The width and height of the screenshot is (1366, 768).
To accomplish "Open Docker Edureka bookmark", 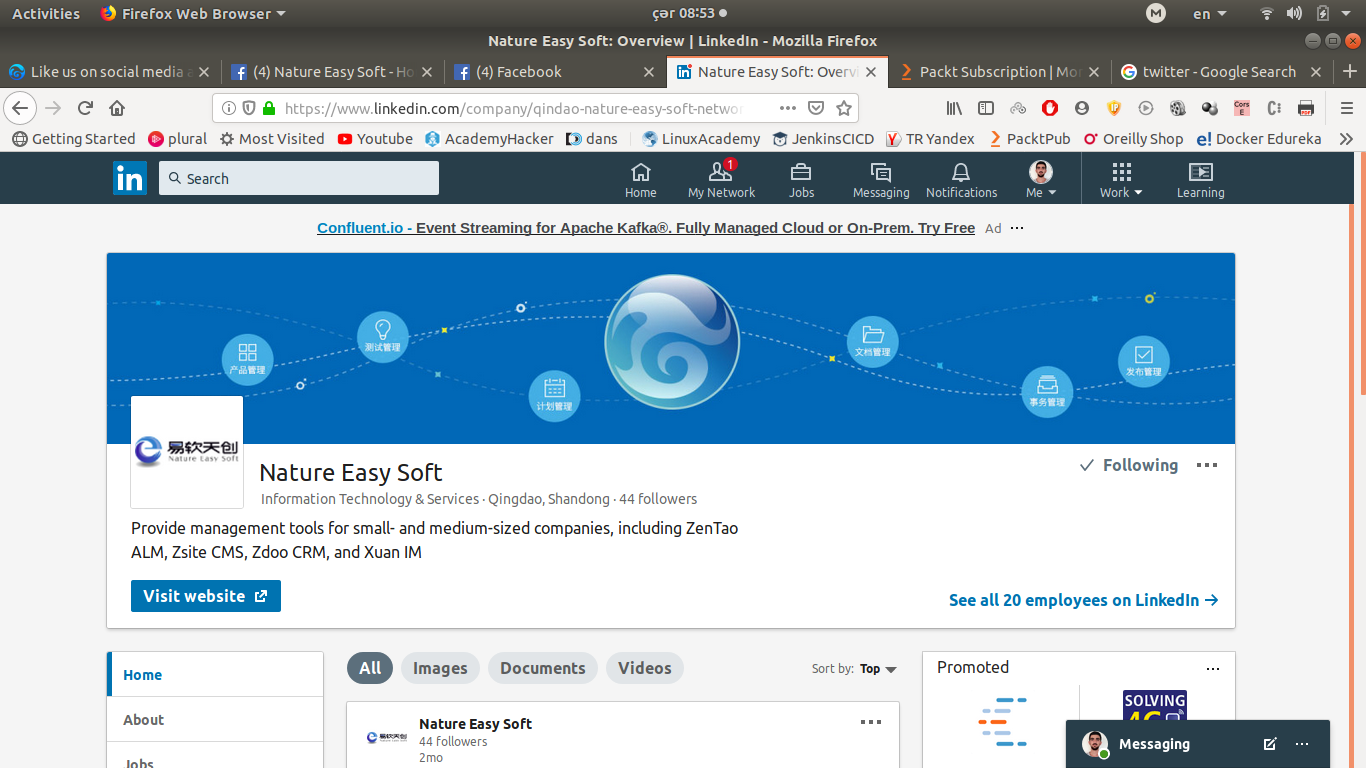I will (1259, 139).
